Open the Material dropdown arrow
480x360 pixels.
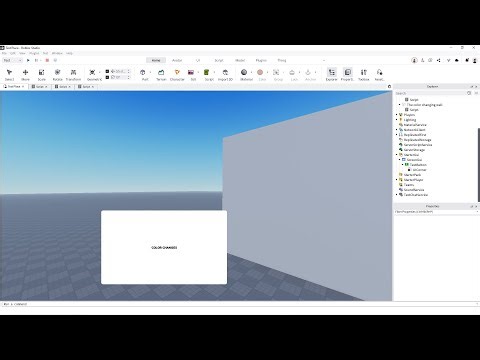251,72
